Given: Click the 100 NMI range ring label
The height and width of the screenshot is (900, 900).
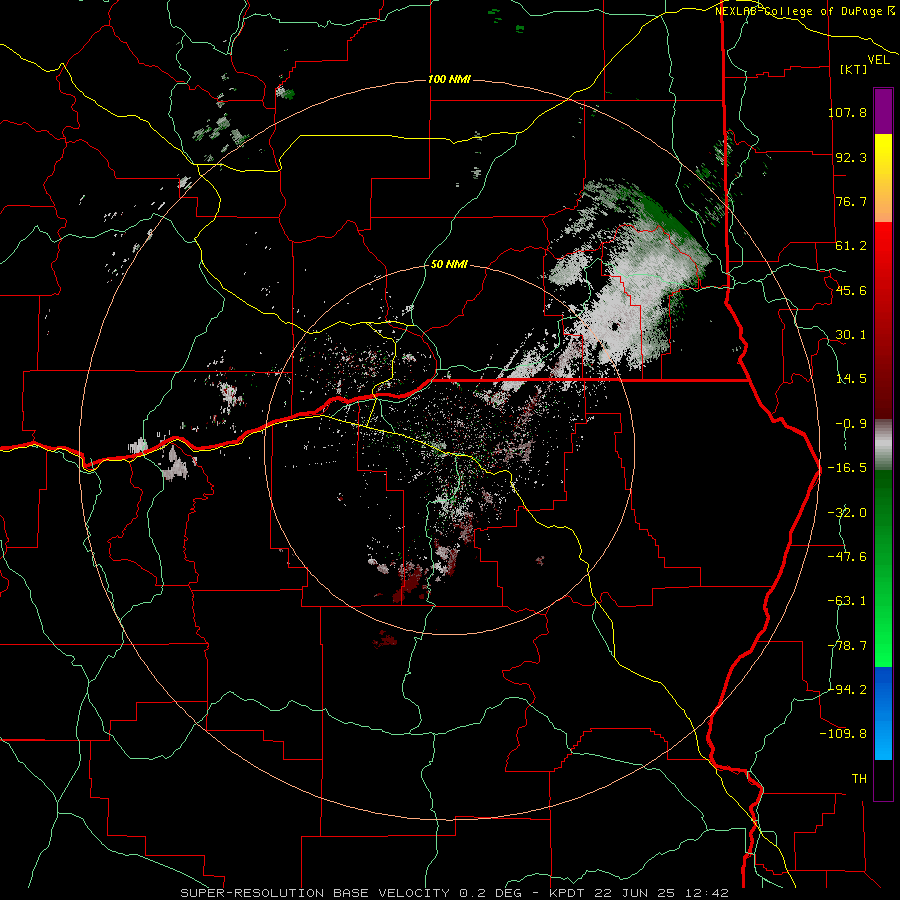Looking at the screenshot, I should point(449,79).
